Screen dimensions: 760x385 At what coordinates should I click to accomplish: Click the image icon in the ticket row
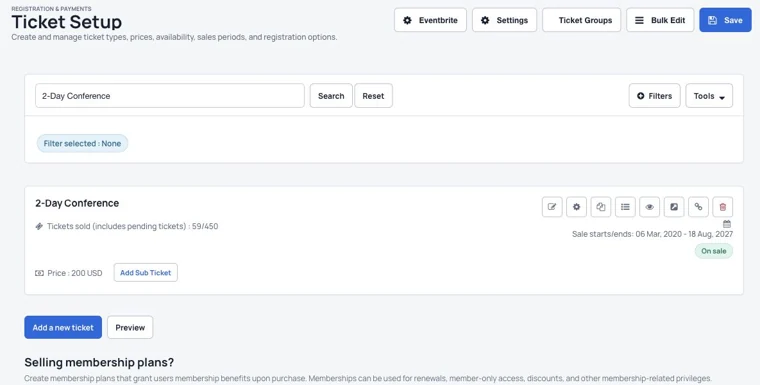[674, 207]
